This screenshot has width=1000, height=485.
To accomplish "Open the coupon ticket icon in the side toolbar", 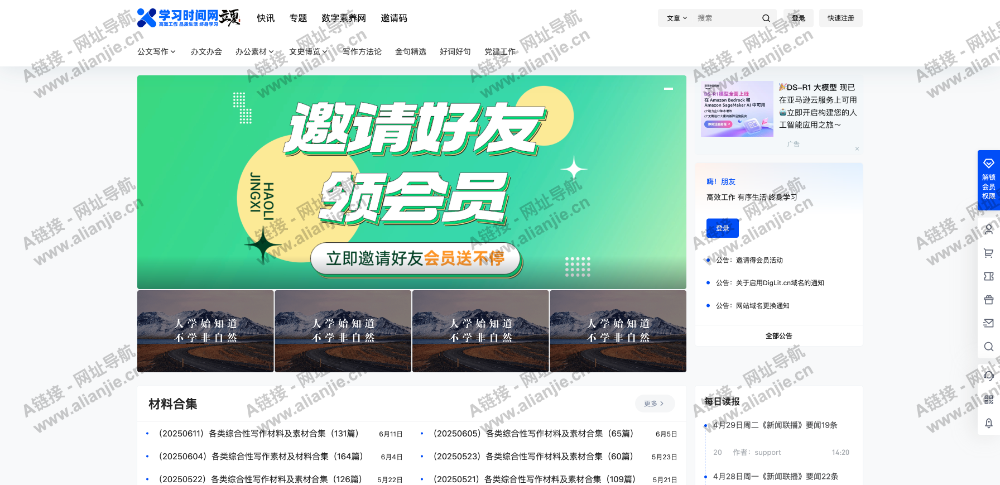I will 989,276.
